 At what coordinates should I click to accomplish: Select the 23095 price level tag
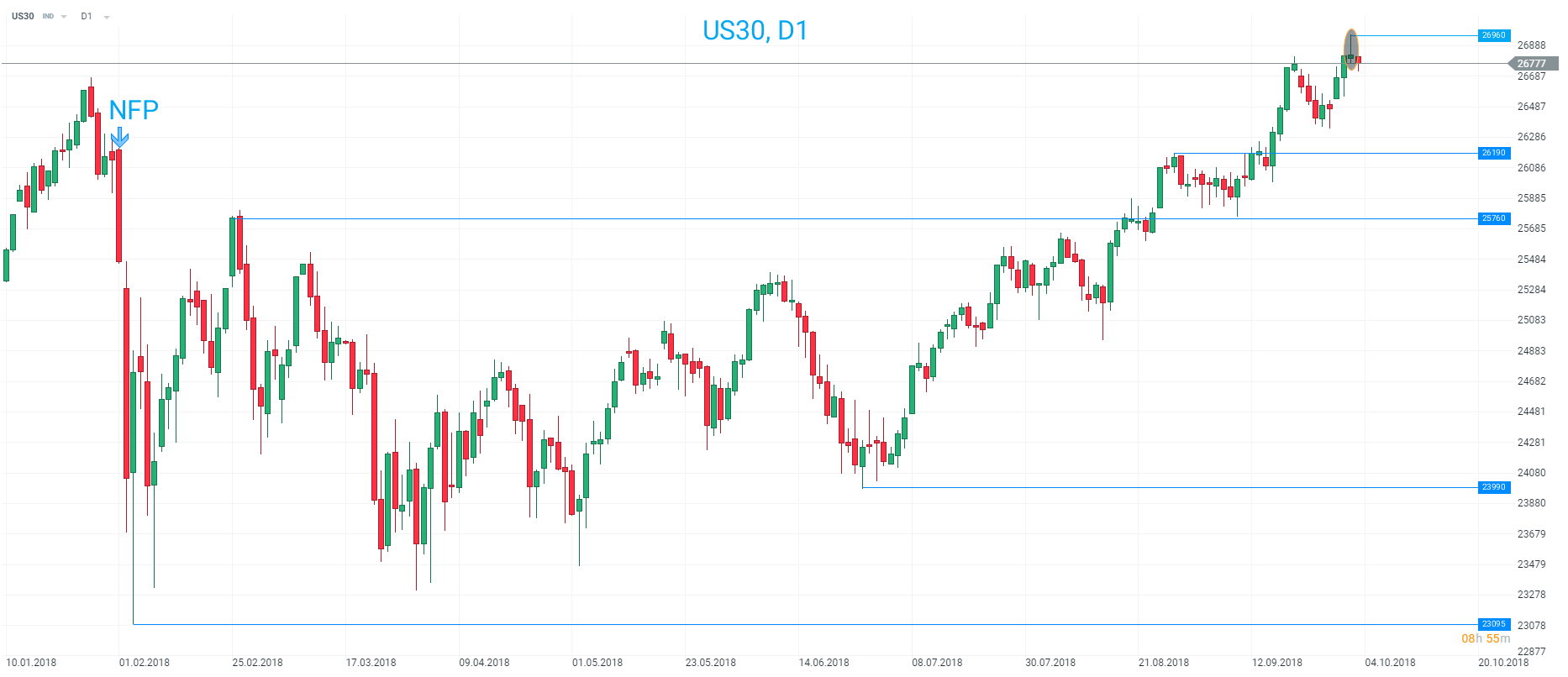click(x=1494, y=624)
